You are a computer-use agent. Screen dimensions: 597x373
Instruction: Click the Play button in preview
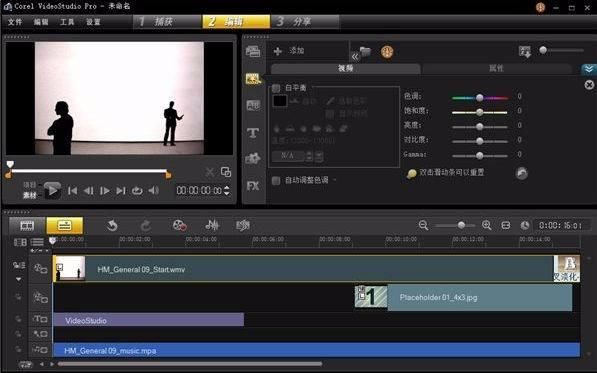click(52, 190)
